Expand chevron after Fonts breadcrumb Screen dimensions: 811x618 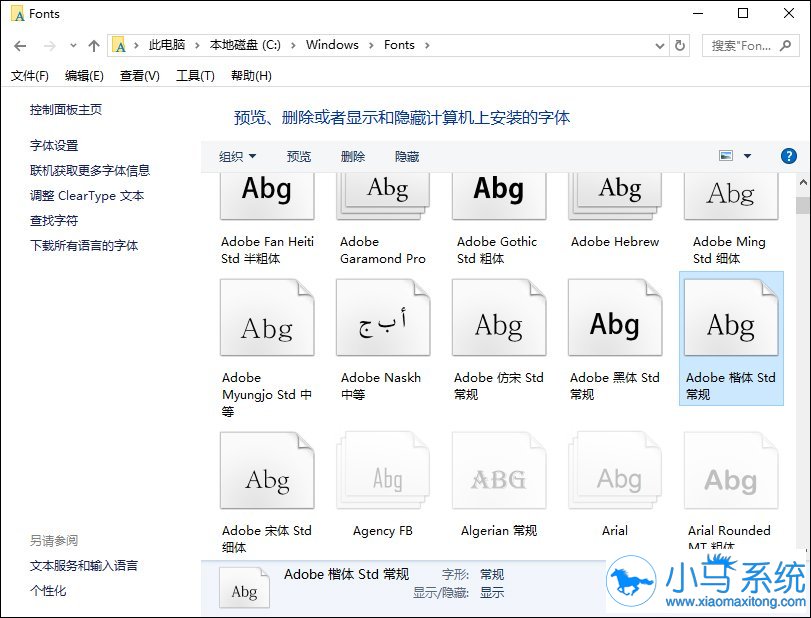(427, 46)
